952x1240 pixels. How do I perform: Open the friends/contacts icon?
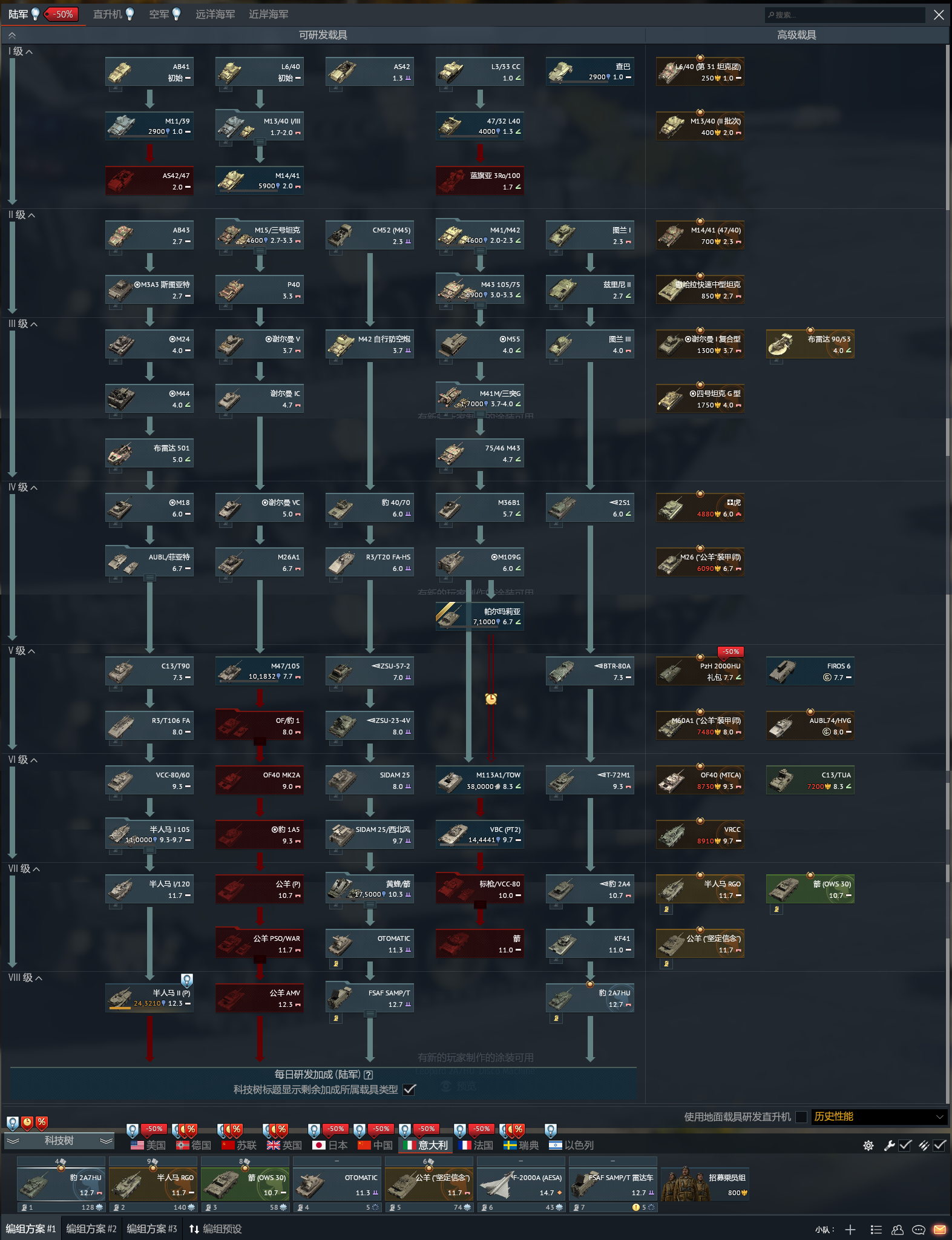(x=898, y=1230)
